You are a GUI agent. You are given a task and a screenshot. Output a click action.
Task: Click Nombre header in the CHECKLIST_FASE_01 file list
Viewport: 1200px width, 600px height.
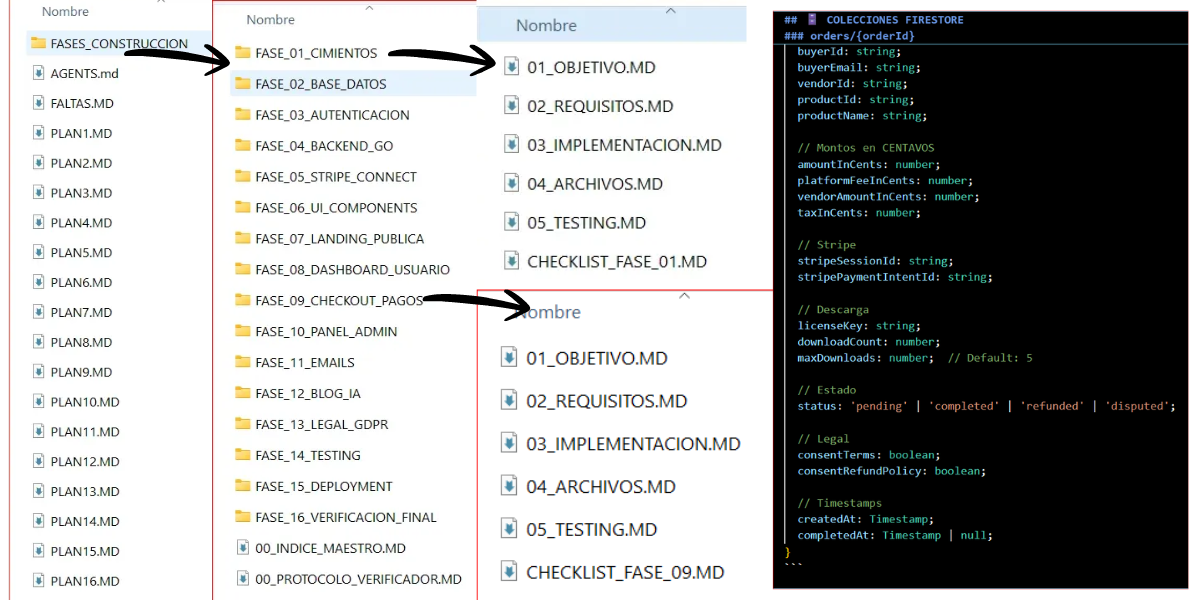coord(546,26)
